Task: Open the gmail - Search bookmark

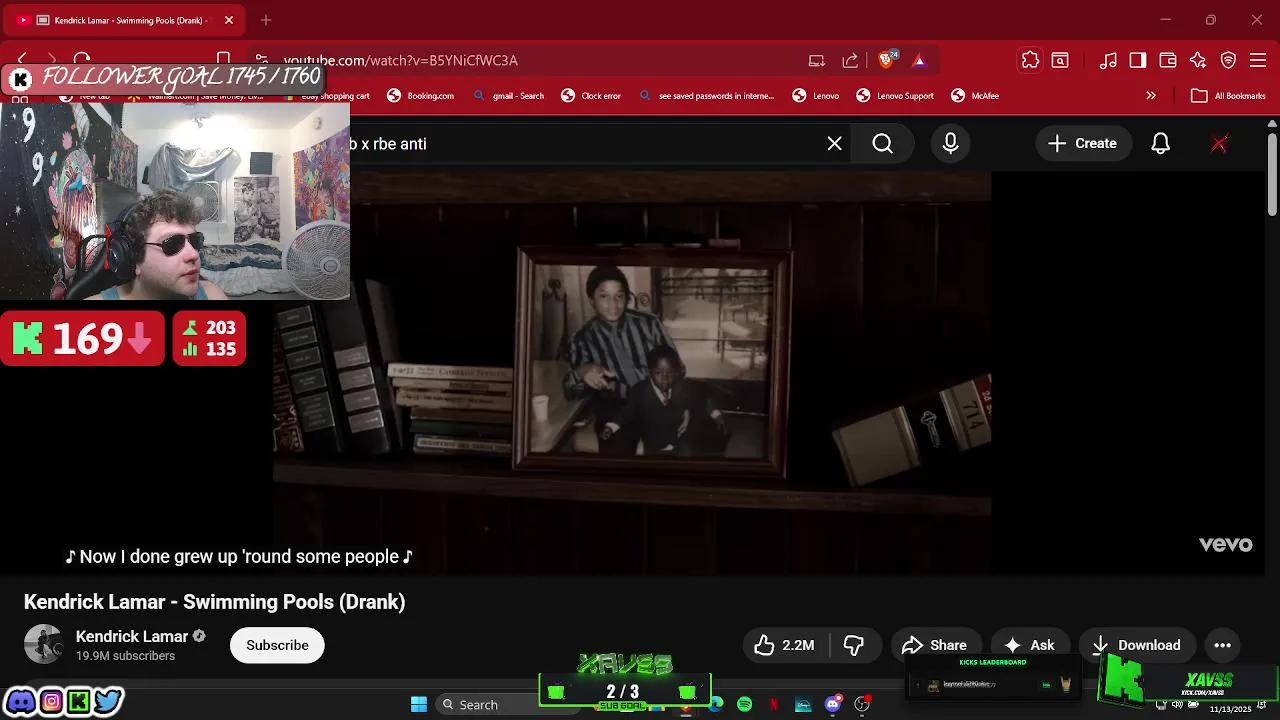Action: tap(508, 96)
